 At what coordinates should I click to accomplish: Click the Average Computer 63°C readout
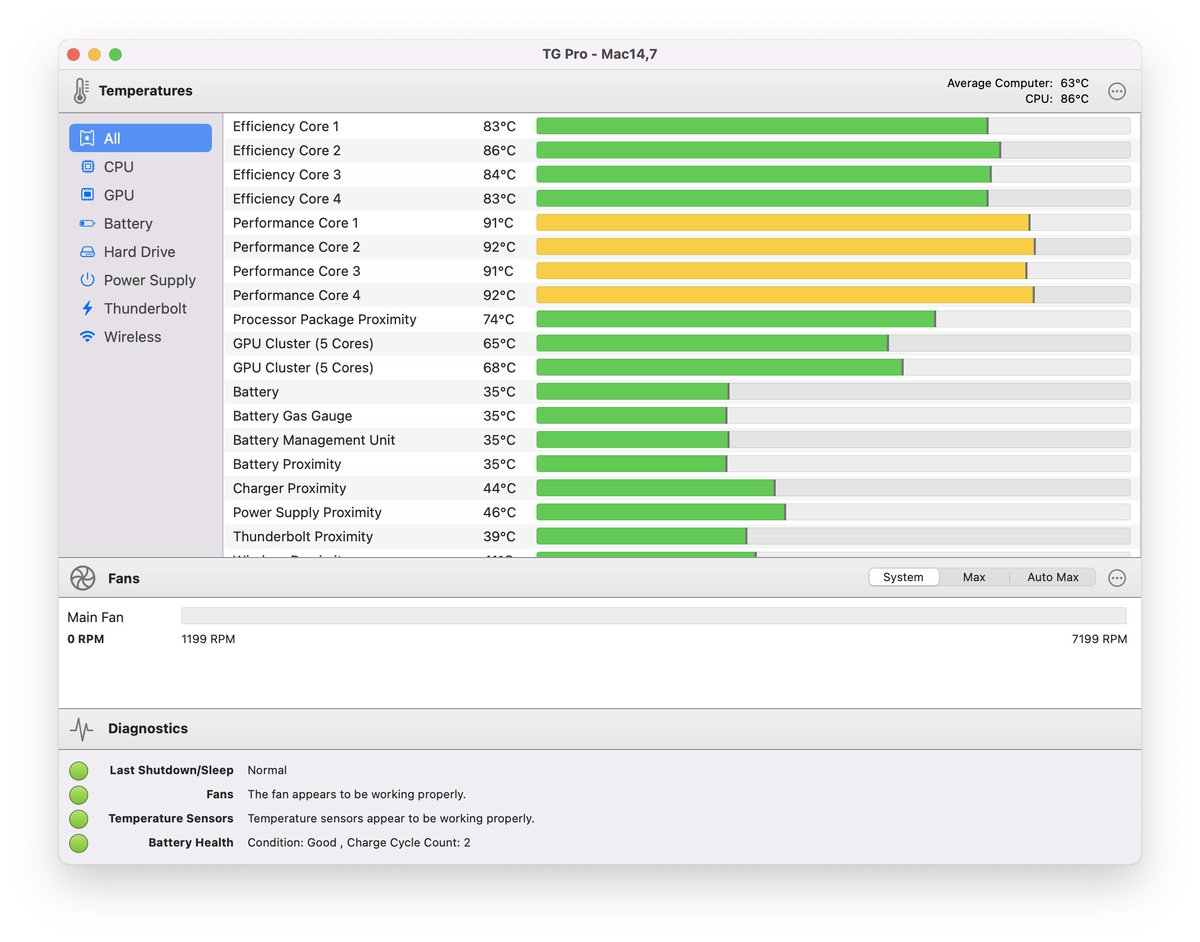point(1018,83)
